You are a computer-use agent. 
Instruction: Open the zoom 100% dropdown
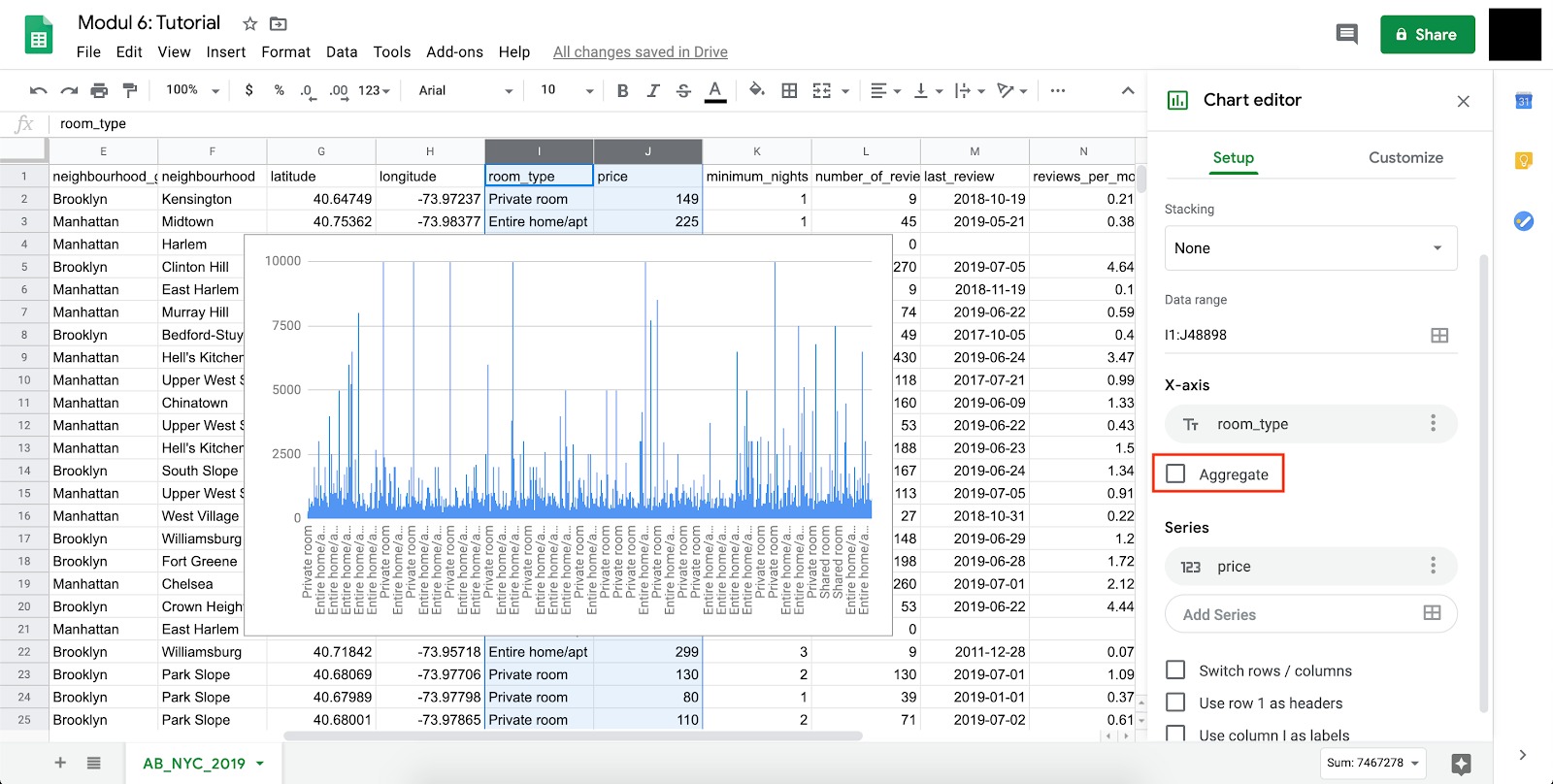point(193,90)
